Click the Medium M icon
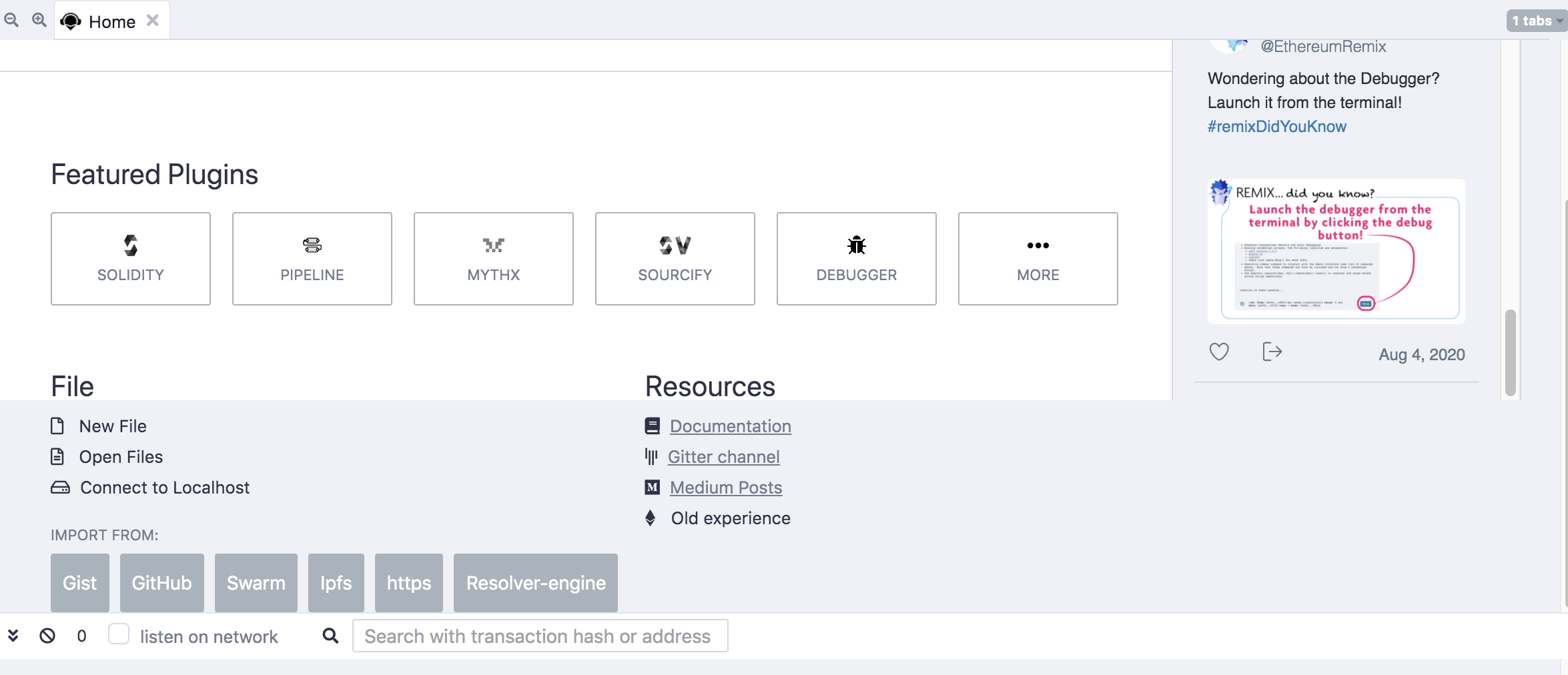1568x675 pixels. (653, 487)
